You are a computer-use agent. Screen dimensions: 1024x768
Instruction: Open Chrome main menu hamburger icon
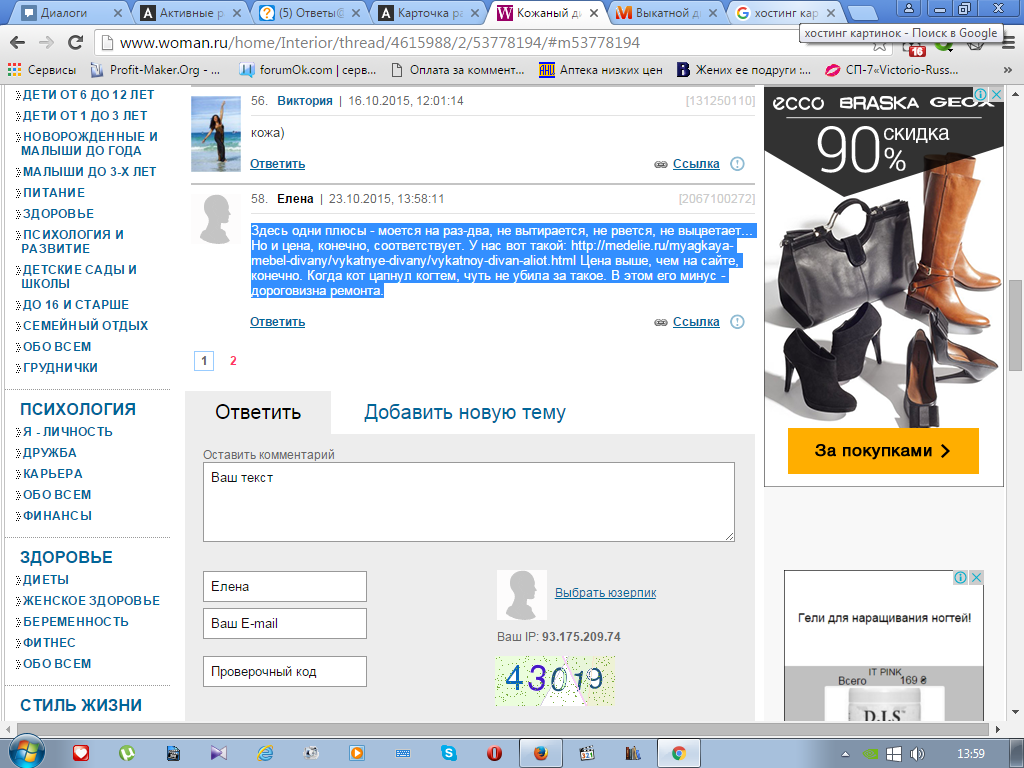pyautogui.click(x=1010, y=43)
